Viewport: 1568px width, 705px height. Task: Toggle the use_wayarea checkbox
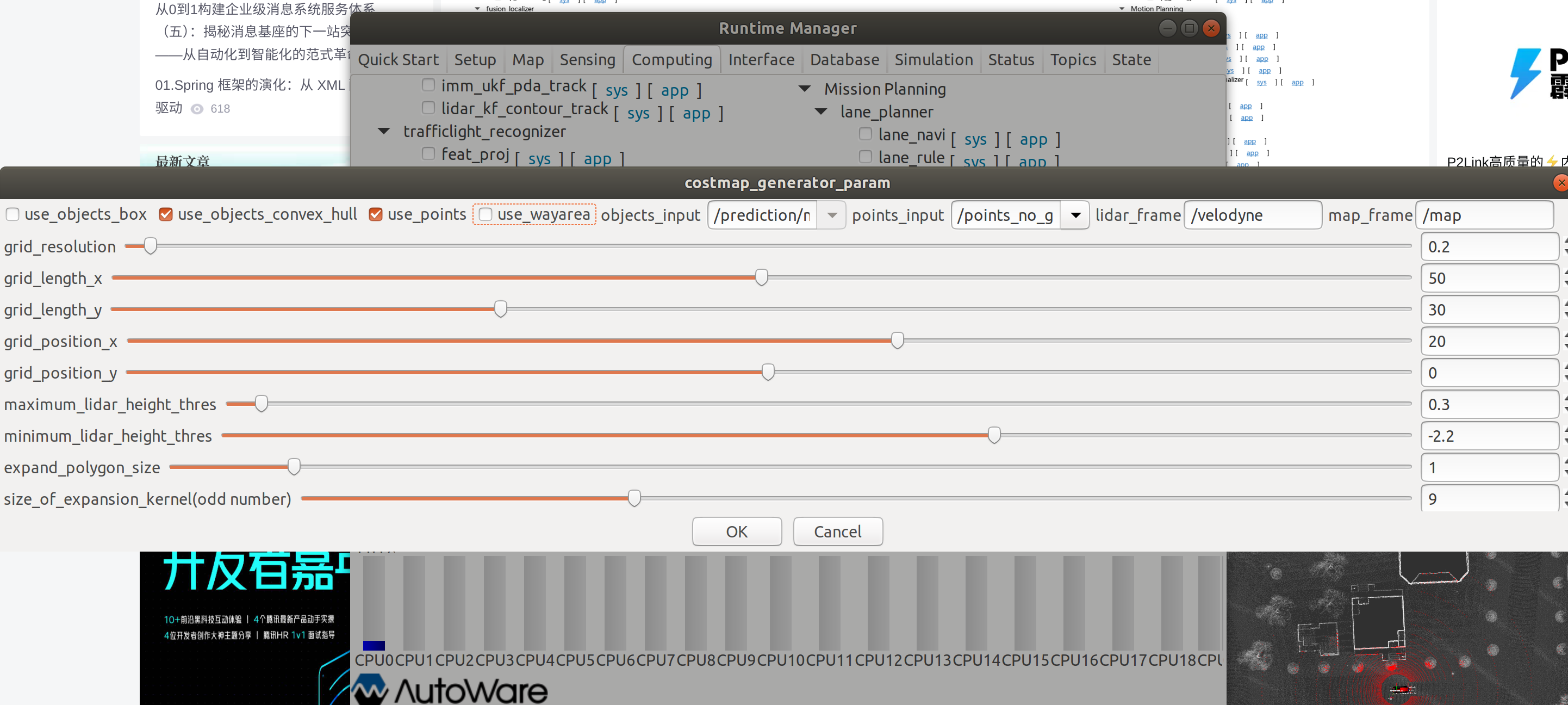486,214
